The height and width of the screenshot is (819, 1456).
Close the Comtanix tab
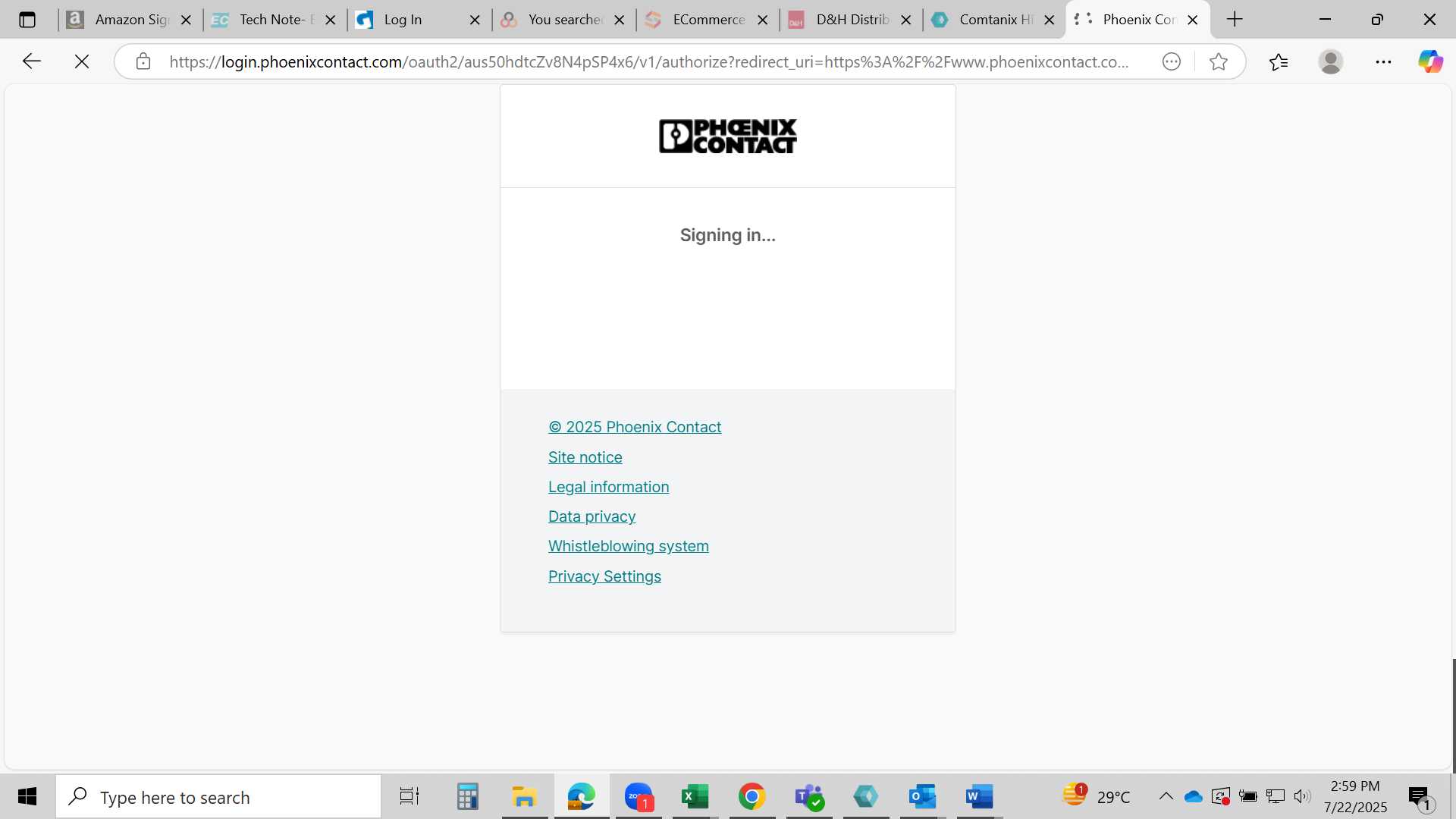1050,20
